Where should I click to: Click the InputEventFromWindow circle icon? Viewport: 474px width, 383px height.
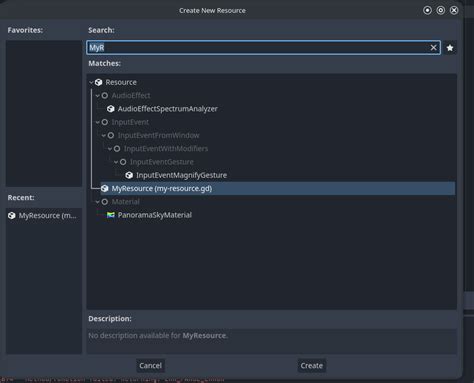coord(111,135)
